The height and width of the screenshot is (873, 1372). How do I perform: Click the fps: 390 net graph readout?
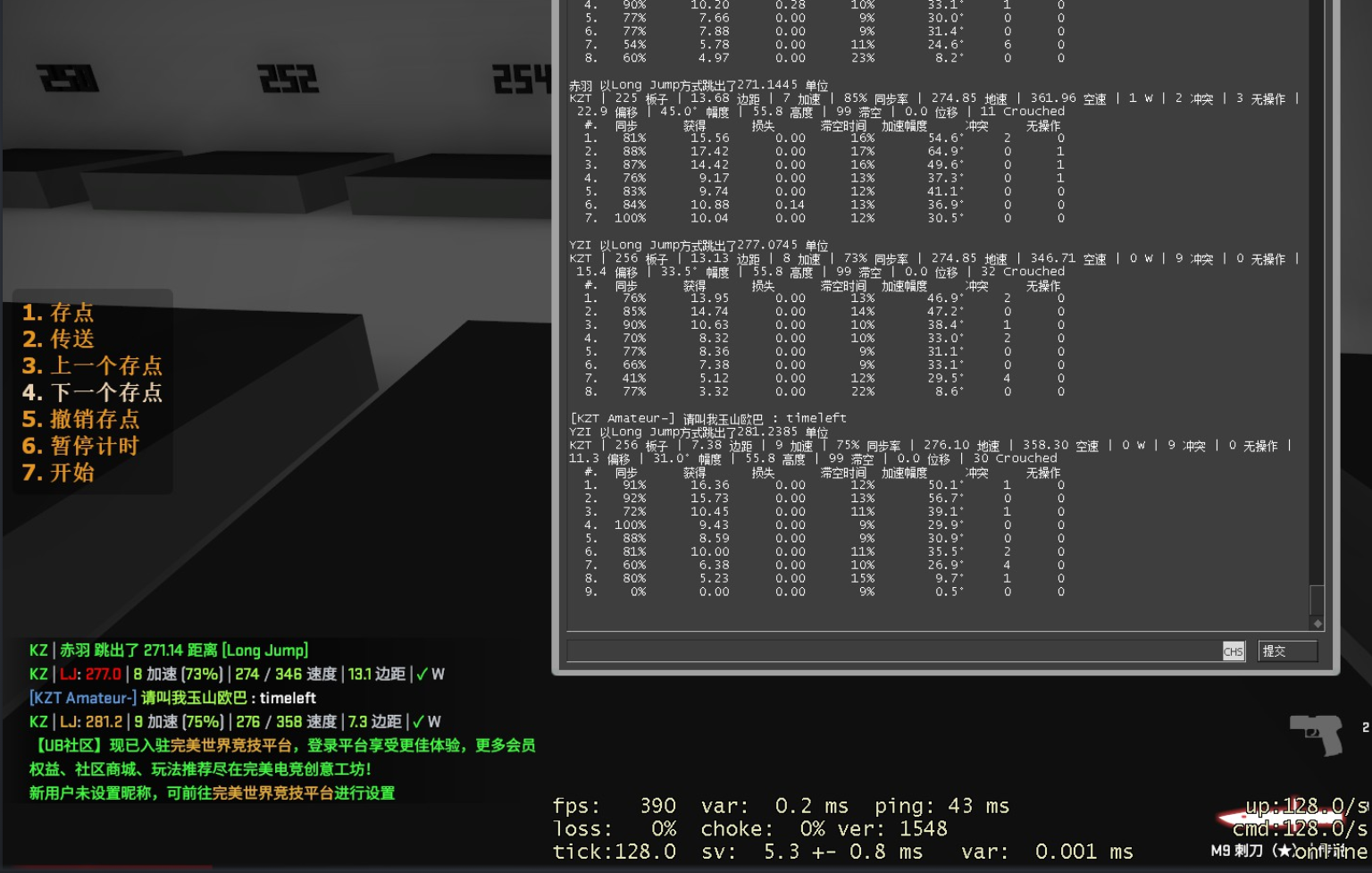615,806
